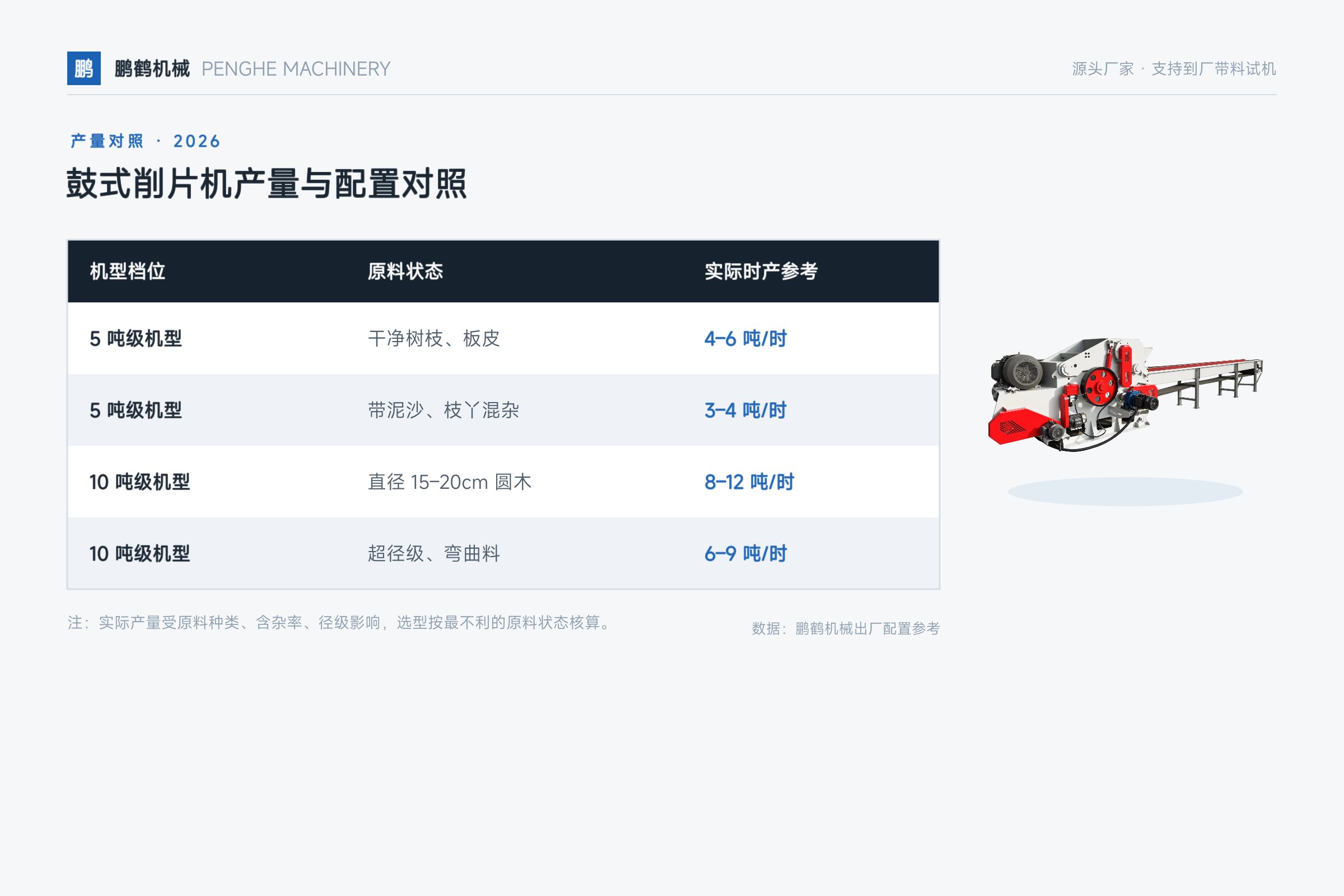Click 10 吨级机型 in the 弯曲料 row
The width and height of the screenshot is (1344, 896).
[140, 554]
